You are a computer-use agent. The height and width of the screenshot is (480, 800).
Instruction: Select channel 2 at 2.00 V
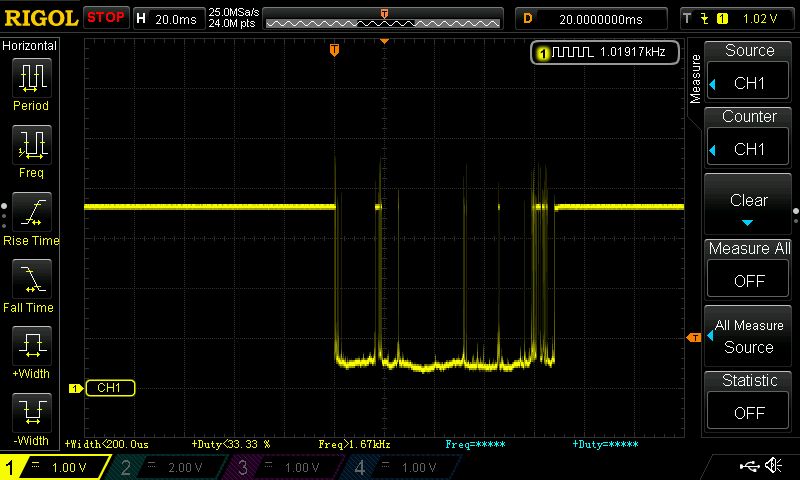pos(168,467)
